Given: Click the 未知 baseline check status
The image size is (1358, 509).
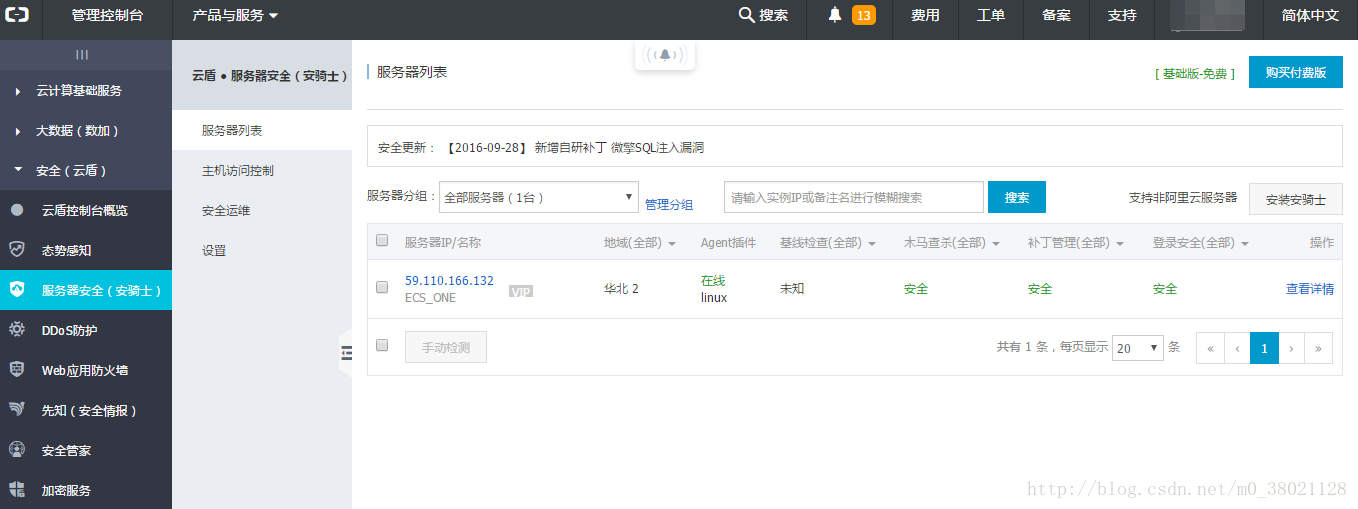Looking at the screenshot, I should (792, 289).
